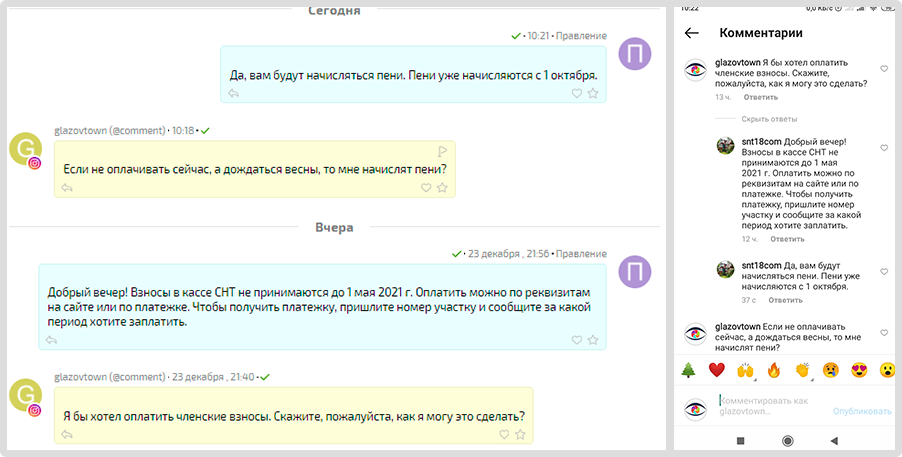The width and height of the screenshot is (902, 457).
Task: Open glazovtown avatar beside the 21:40 message
Action: (x=26, y=395)
